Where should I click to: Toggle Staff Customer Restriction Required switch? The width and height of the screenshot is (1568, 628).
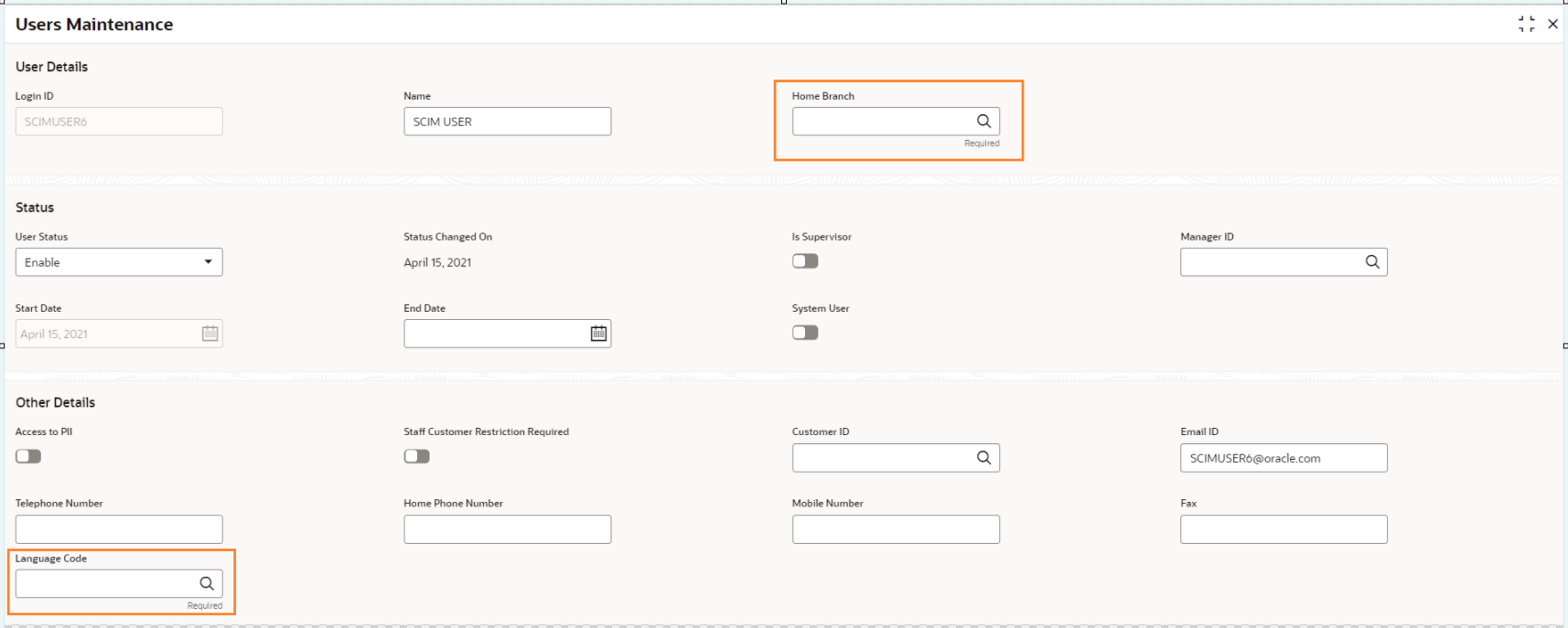pyautogui.click(x=417, y=456)
